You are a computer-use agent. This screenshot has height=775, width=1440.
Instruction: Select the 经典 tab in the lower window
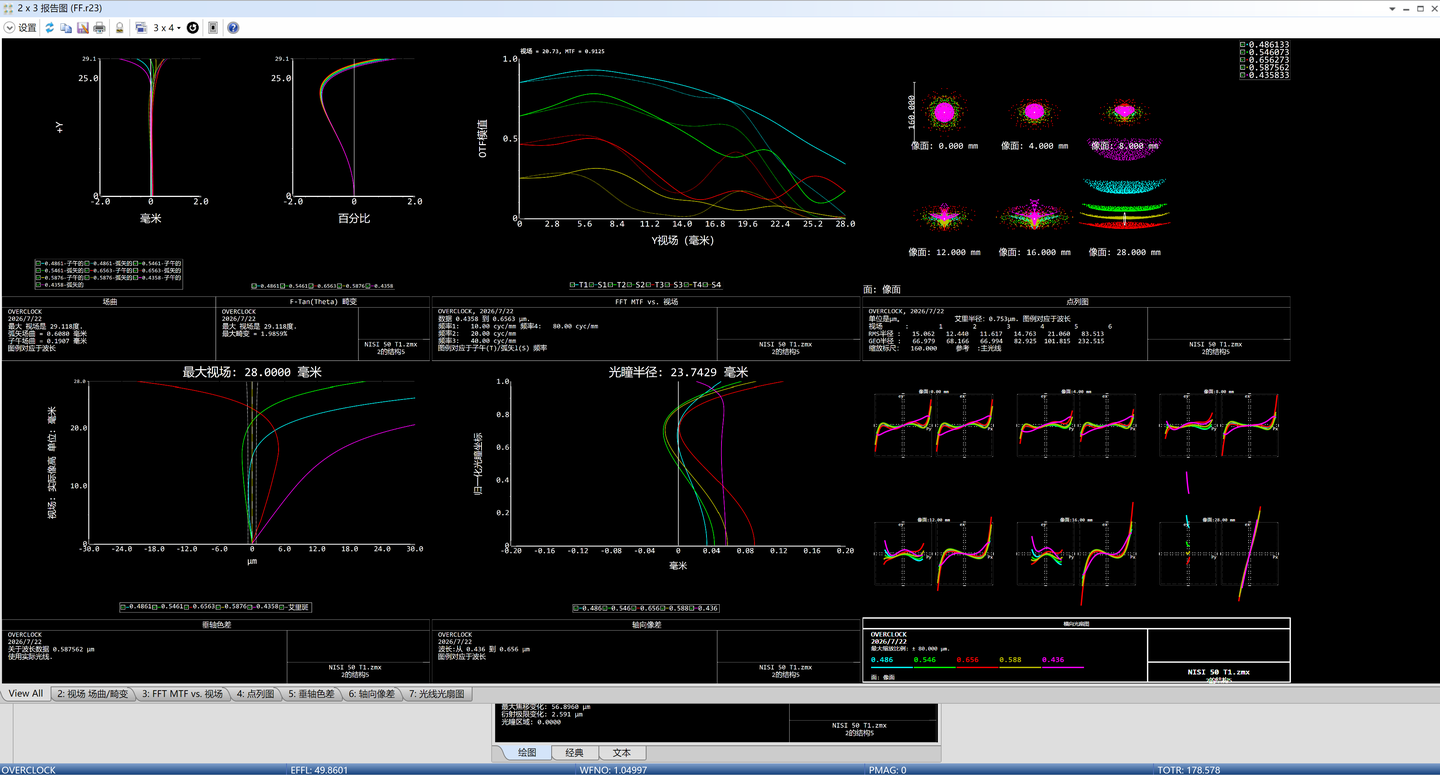tap(574, 753)
